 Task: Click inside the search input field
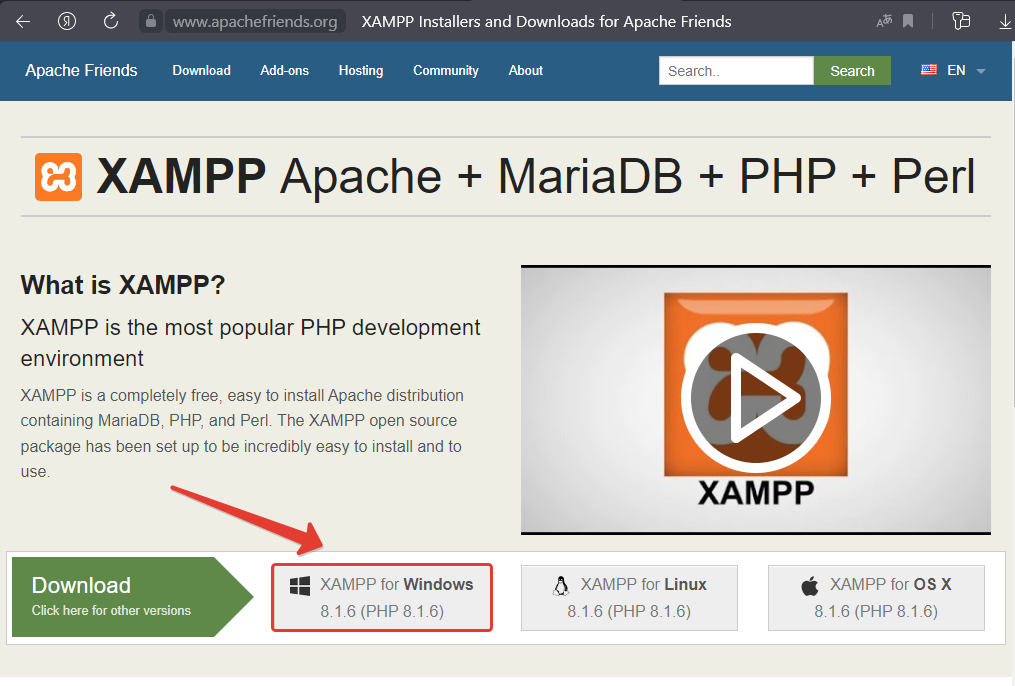click(736, 70)
